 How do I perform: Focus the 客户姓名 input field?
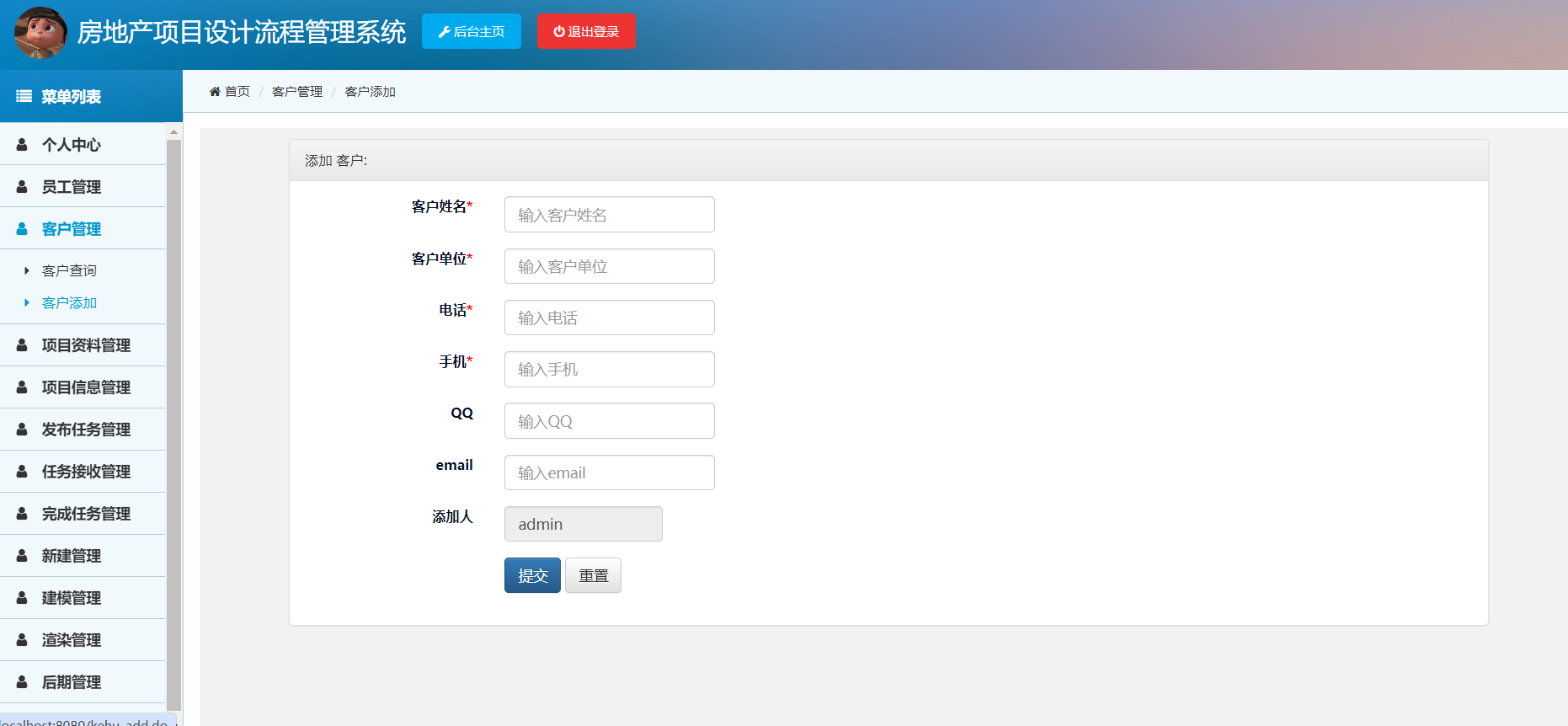pyautogui.click(x=610, y=215)
